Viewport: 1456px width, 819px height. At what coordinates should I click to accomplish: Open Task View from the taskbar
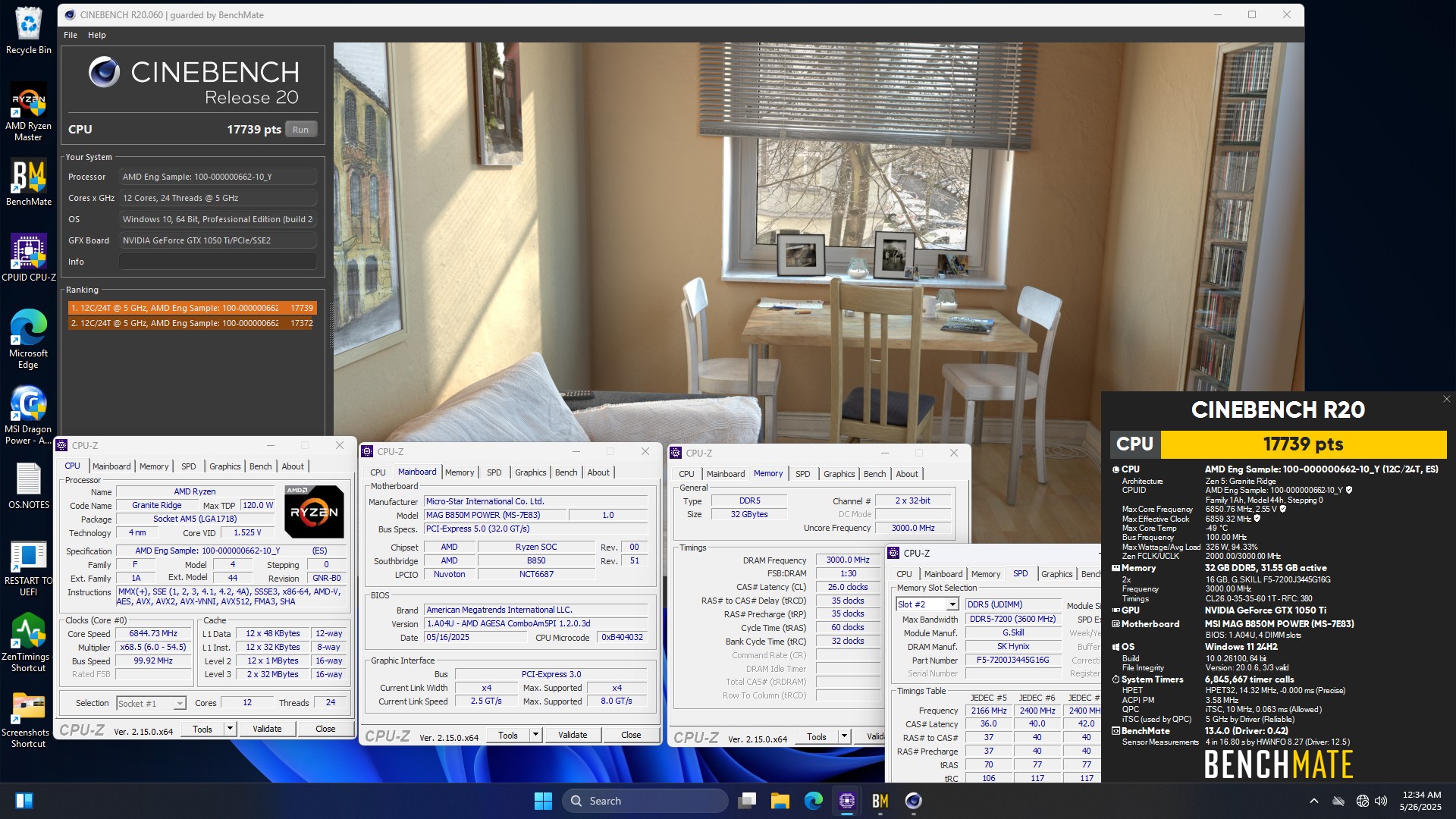tap(748, 801)
